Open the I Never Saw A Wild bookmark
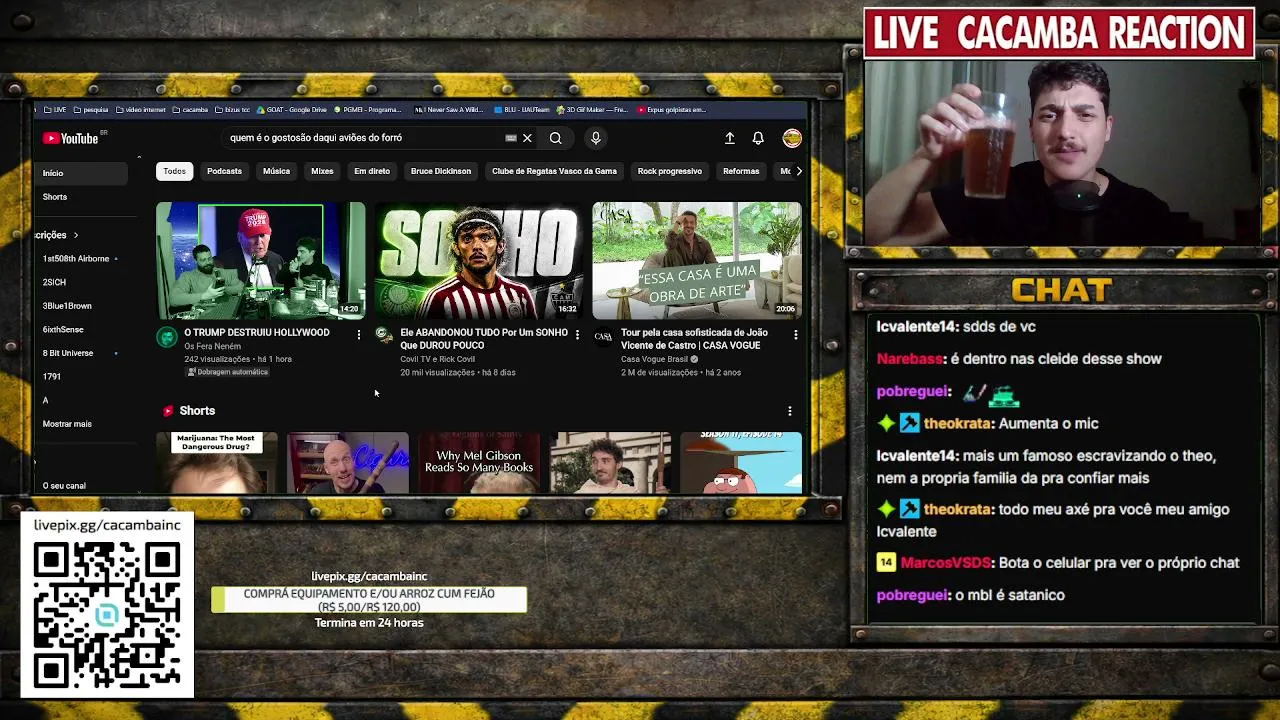The image size is (1280, 720). [x=448, y=110]
